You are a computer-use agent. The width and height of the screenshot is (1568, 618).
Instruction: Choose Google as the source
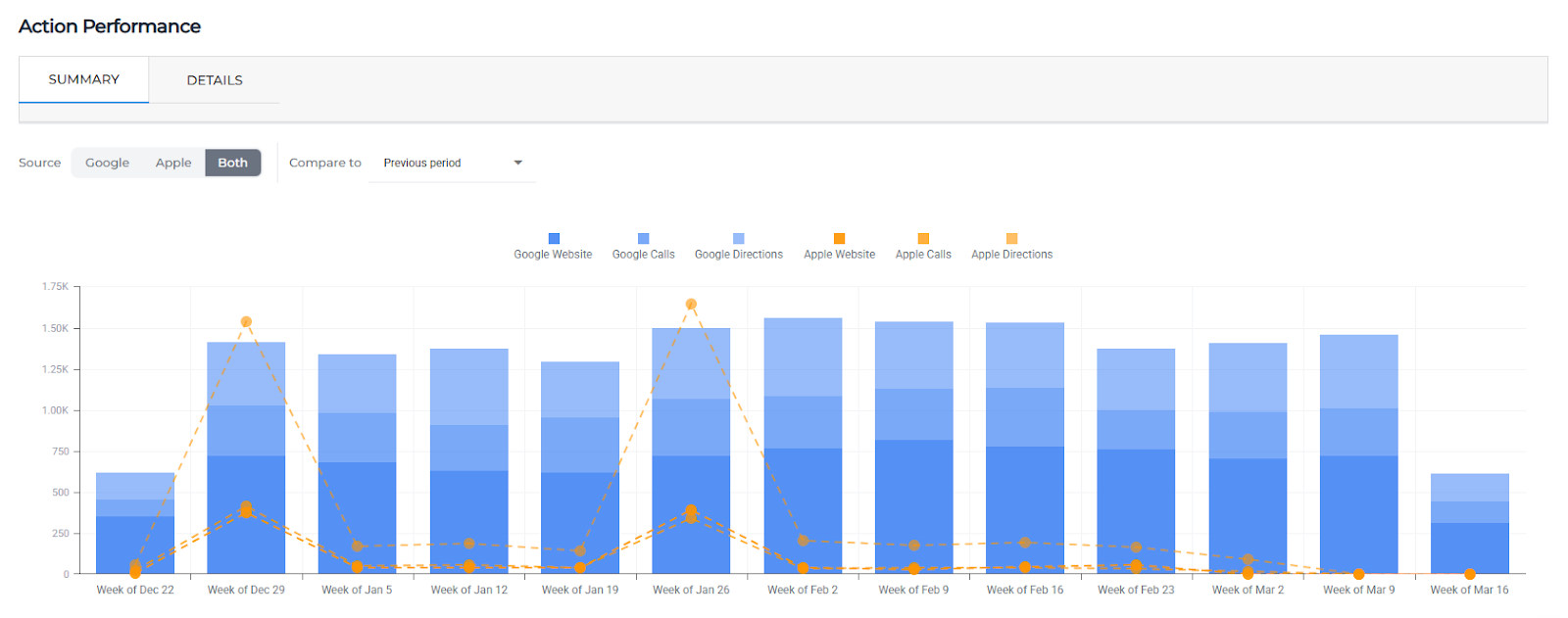click(x=107, y=163)
